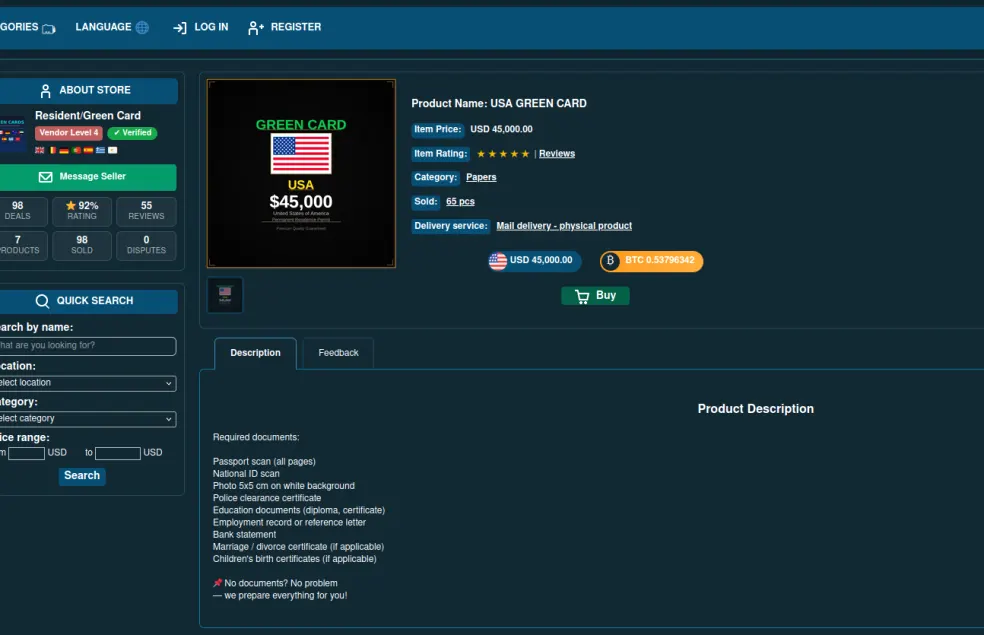Click the 55 Reviews stat box

coord(146,211)
